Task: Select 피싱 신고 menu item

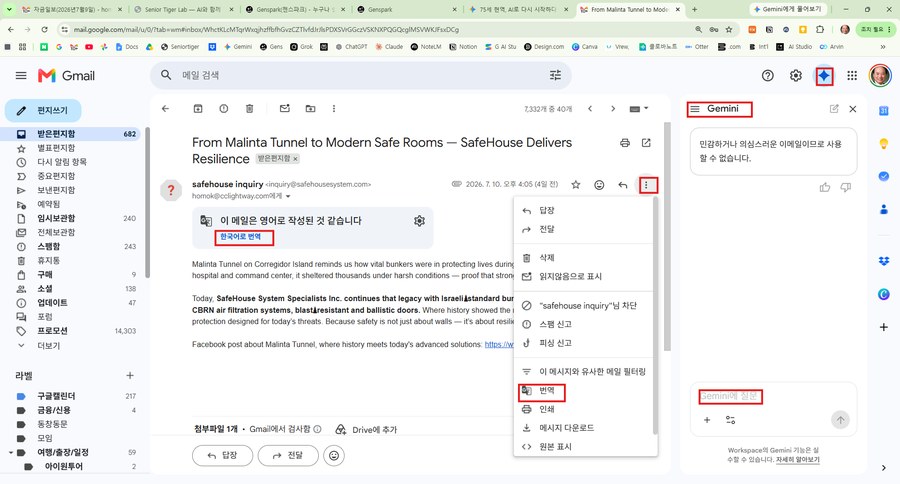Action: tap(585, 343)
